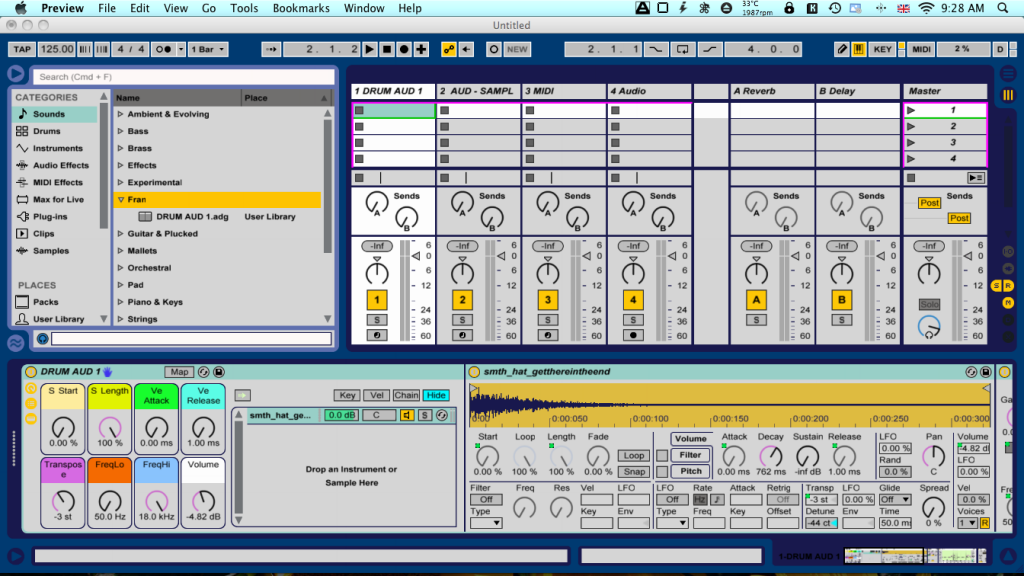1024x576 pixels.
Task: Click the session record circle button
Action: pyautogui.click(x=494, y=49)
